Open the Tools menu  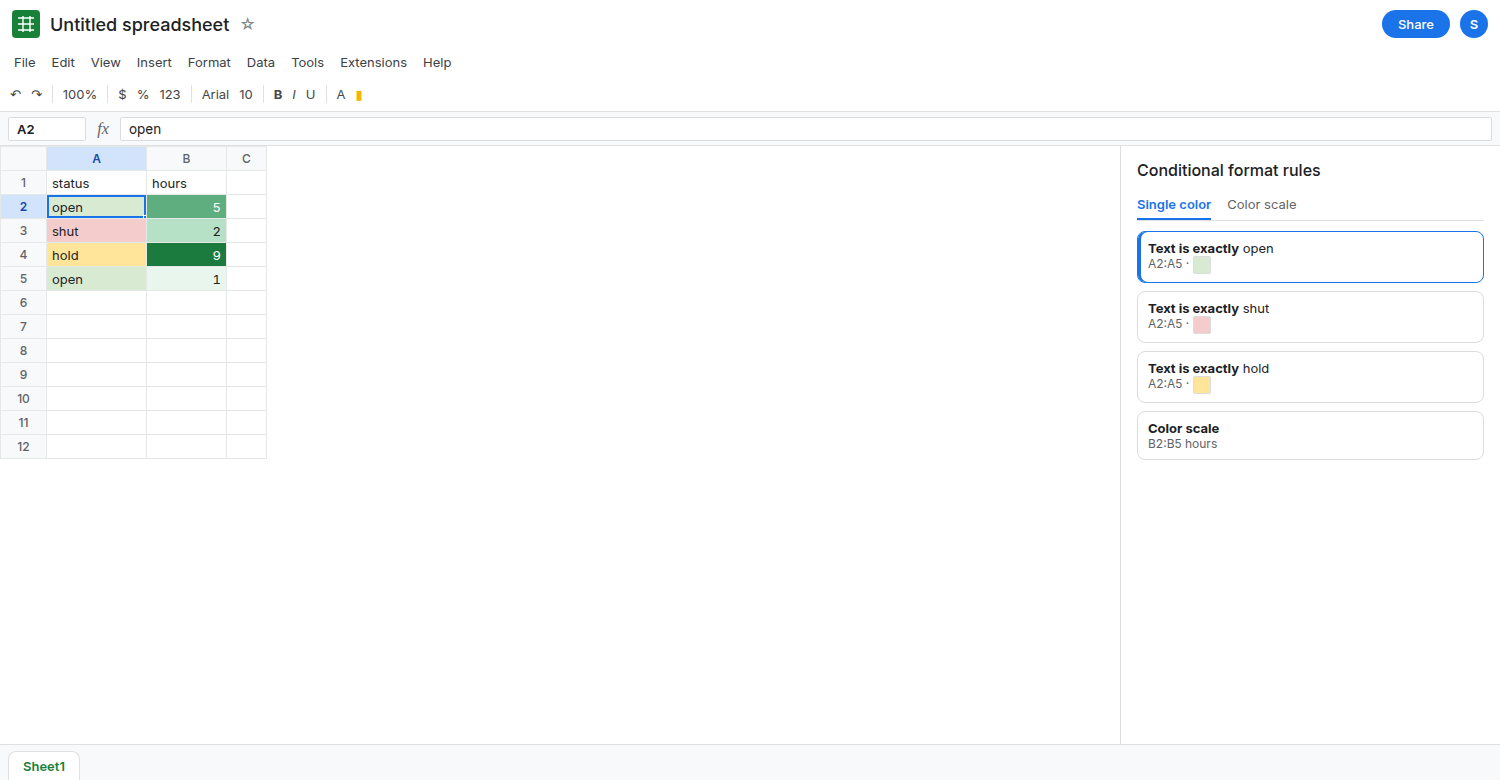308,62
